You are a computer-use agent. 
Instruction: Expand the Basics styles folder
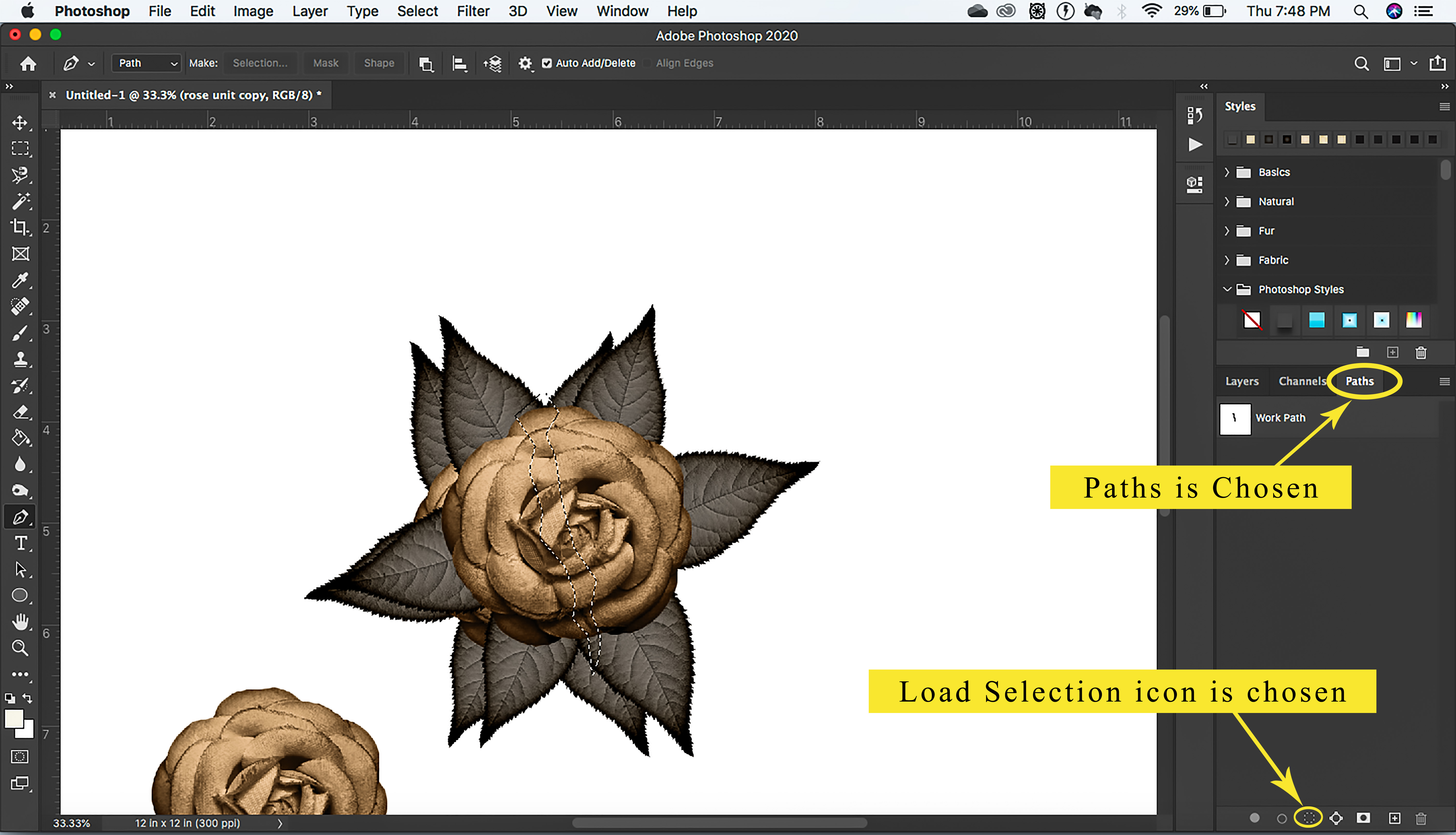pos(1227,172)
